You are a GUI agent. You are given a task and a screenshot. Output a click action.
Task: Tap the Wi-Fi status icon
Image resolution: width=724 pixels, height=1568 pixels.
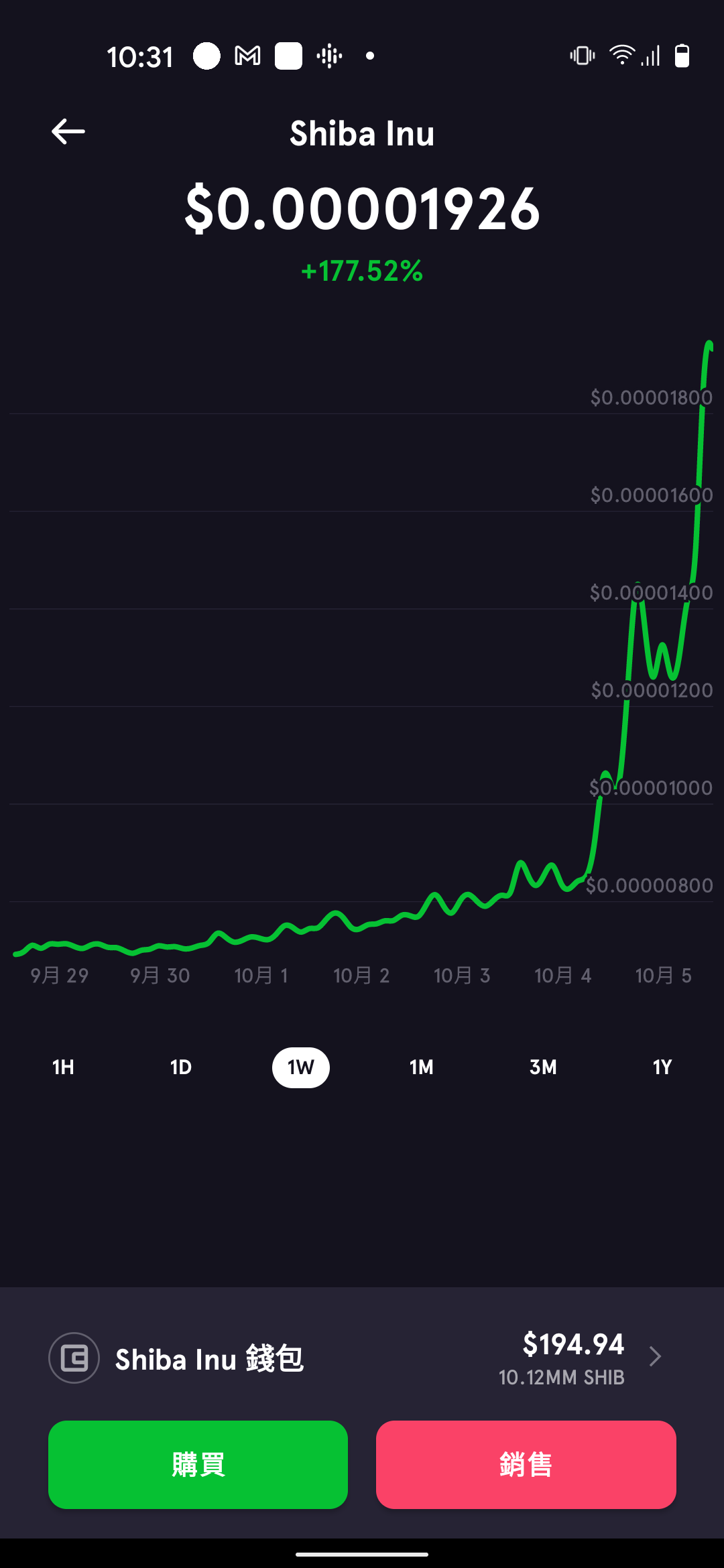(x=621, y=56)
